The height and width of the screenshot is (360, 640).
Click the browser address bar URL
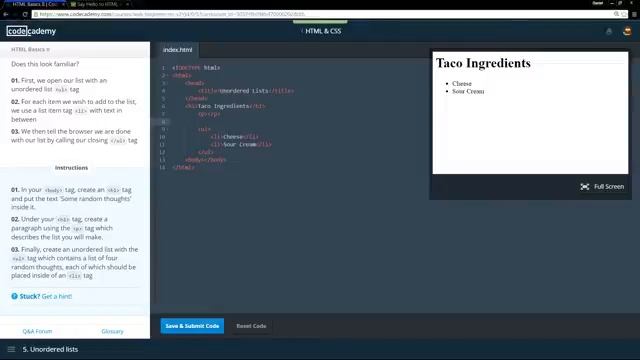pos(171,14)
